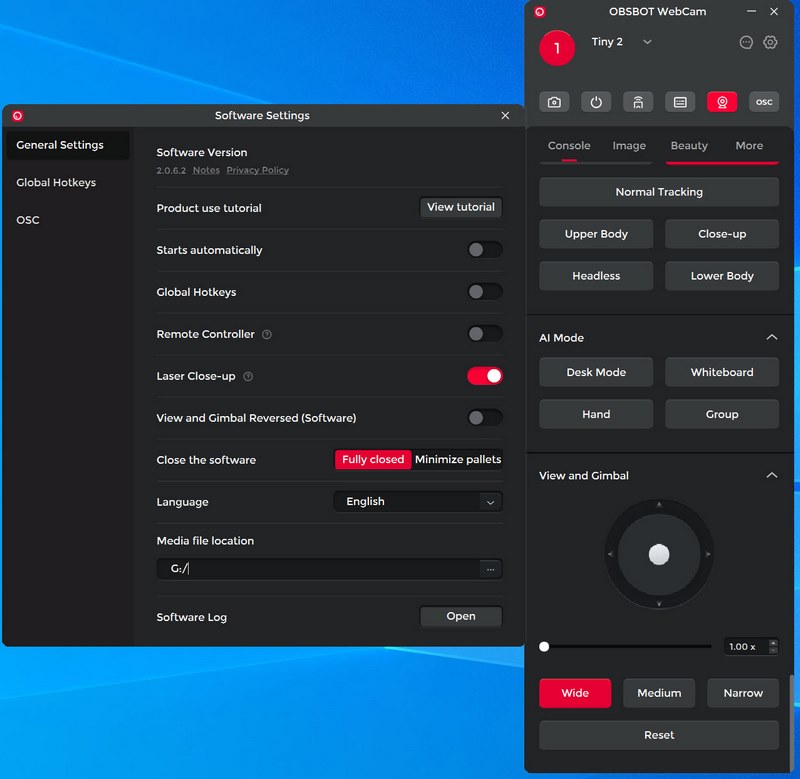The width and height of the screenshot is (800, 779).
Task: Open OSC settings in the sidebar
Action: (28, 220)
